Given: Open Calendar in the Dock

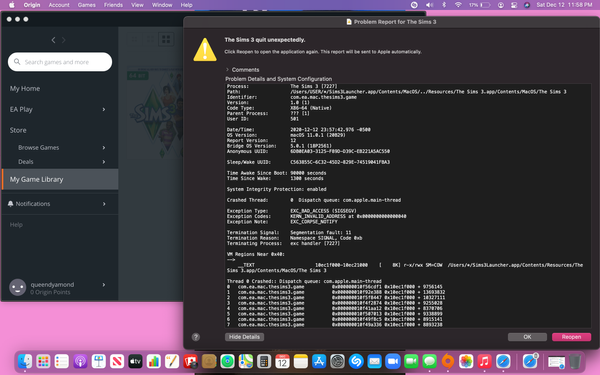Looking at the screenshot, I should pos(282,361).
